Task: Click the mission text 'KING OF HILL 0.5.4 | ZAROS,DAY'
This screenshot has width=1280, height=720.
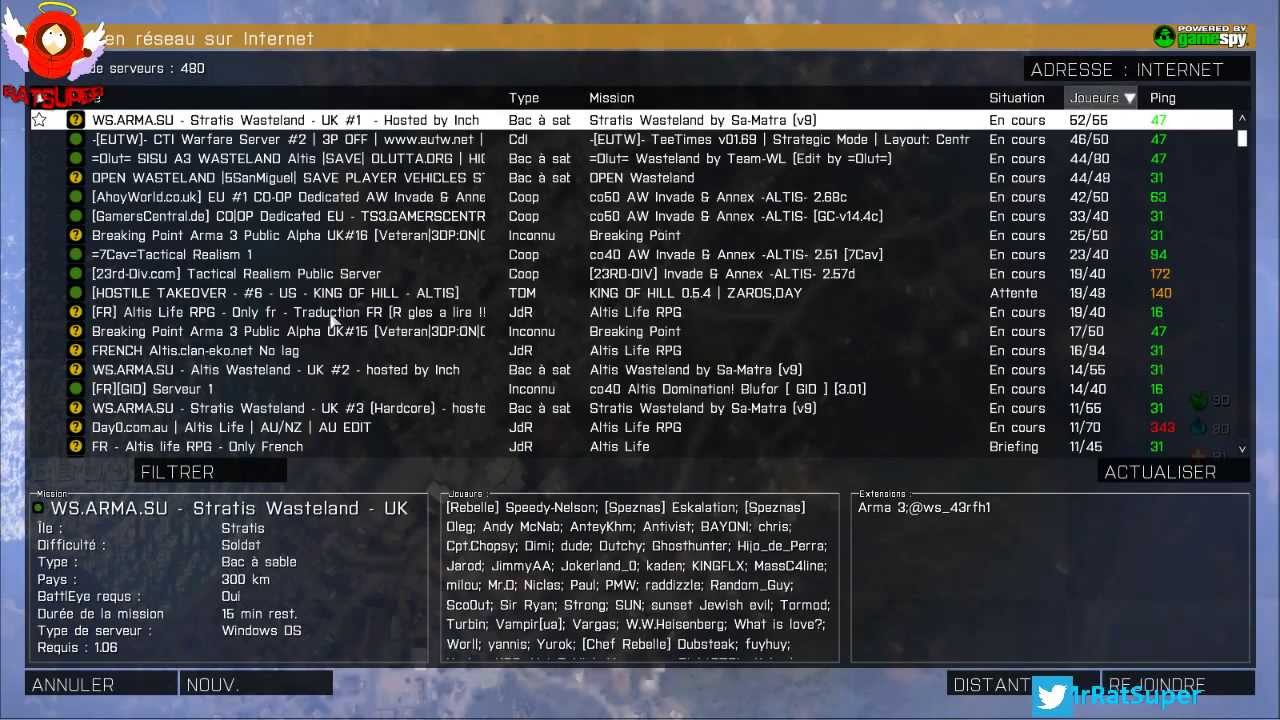Action: click(696, 293)
